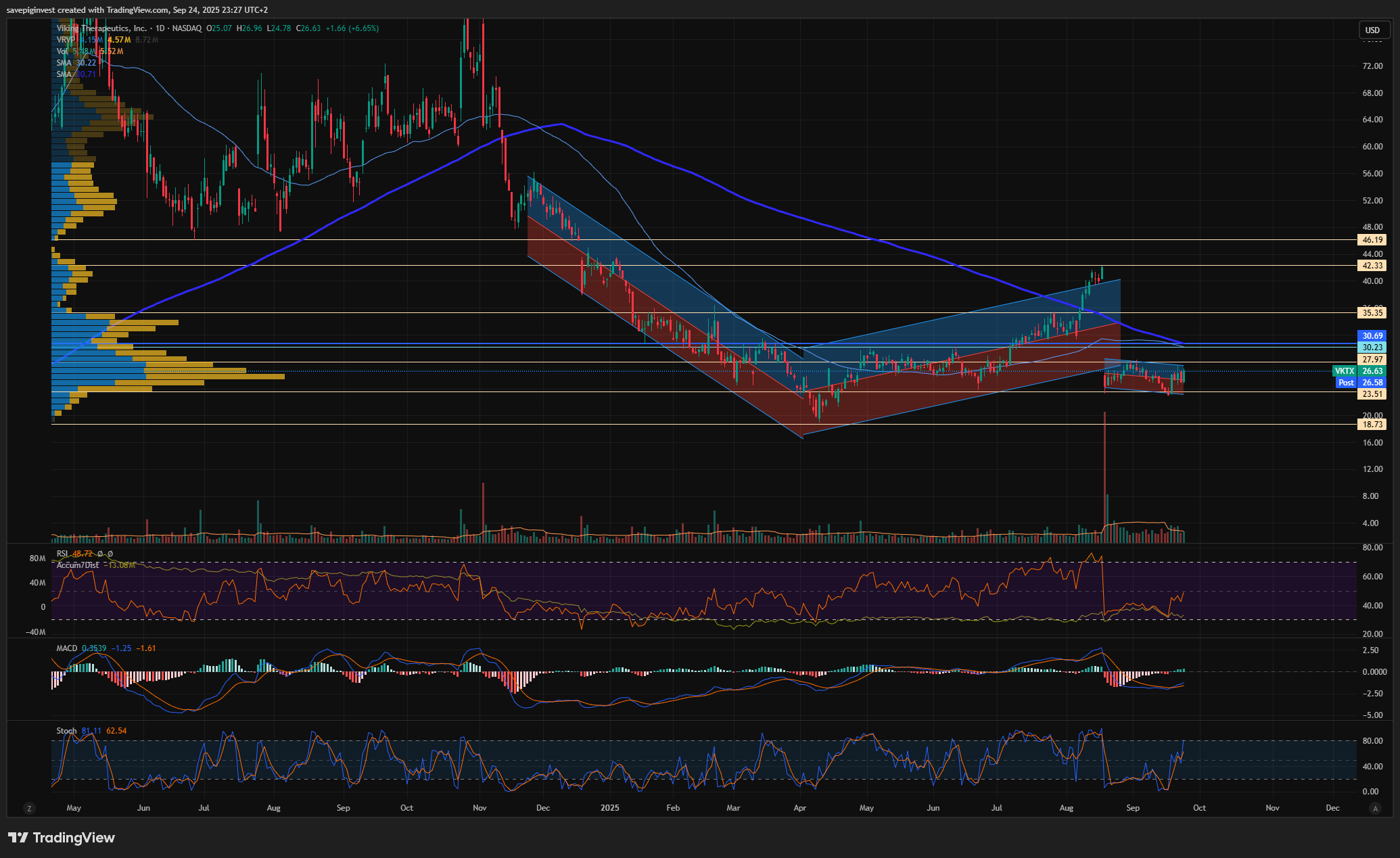Click the Post market price label
Viewport: 1400px width, 858px height.
tap(1346, 383)
